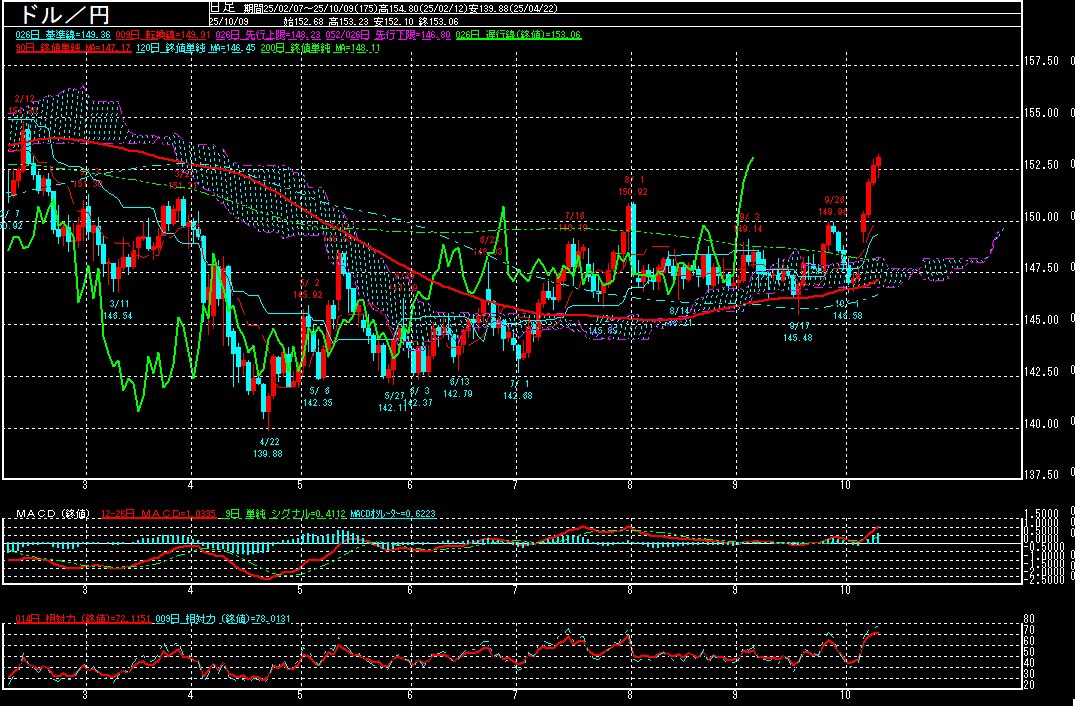Select the 8/1 high marker at 150.92
The height and width of the screenshot is (706, 1076).
[634, 185]
